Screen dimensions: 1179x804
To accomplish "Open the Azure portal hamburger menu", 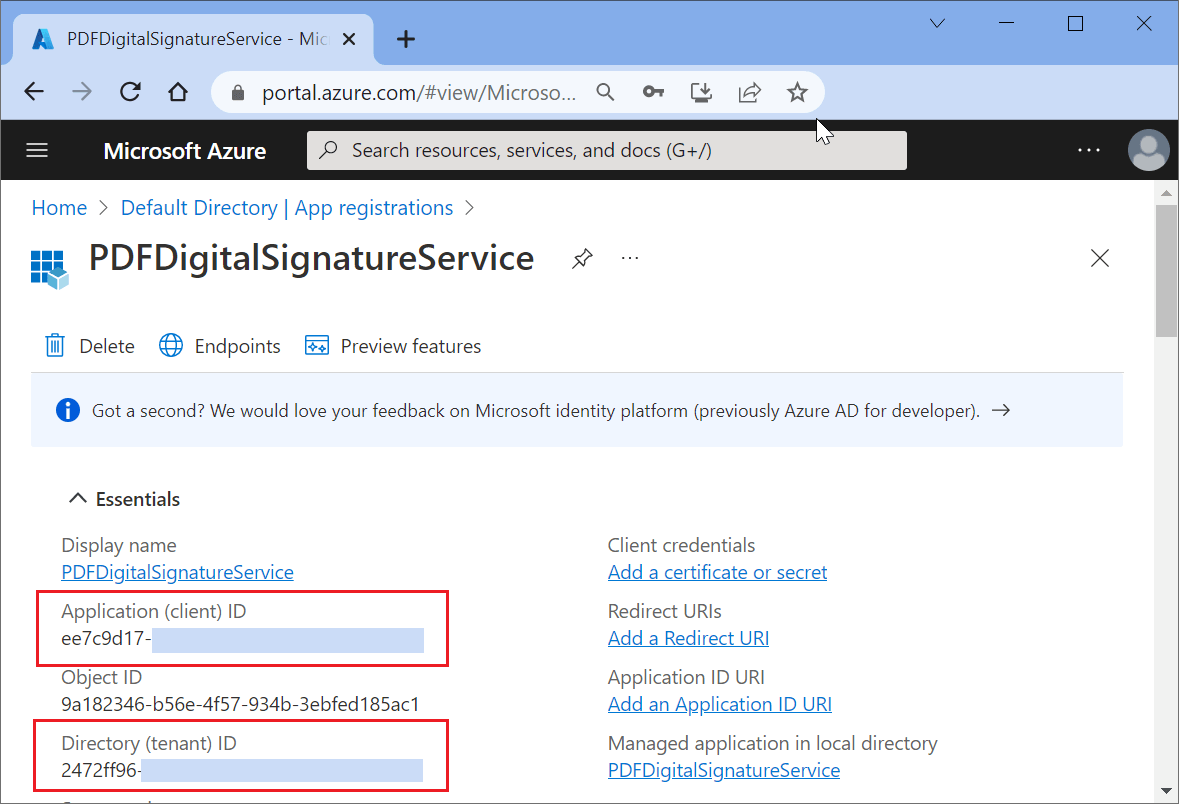I will tap(37, 150).
